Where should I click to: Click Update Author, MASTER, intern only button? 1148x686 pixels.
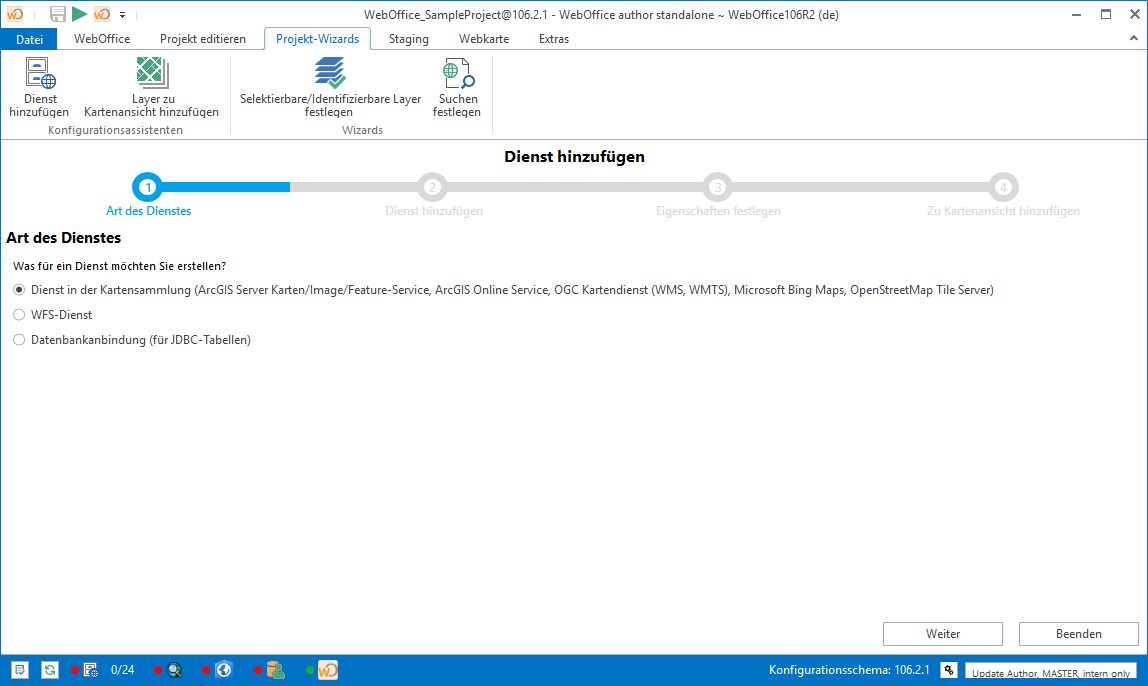tap(1051, 672)
